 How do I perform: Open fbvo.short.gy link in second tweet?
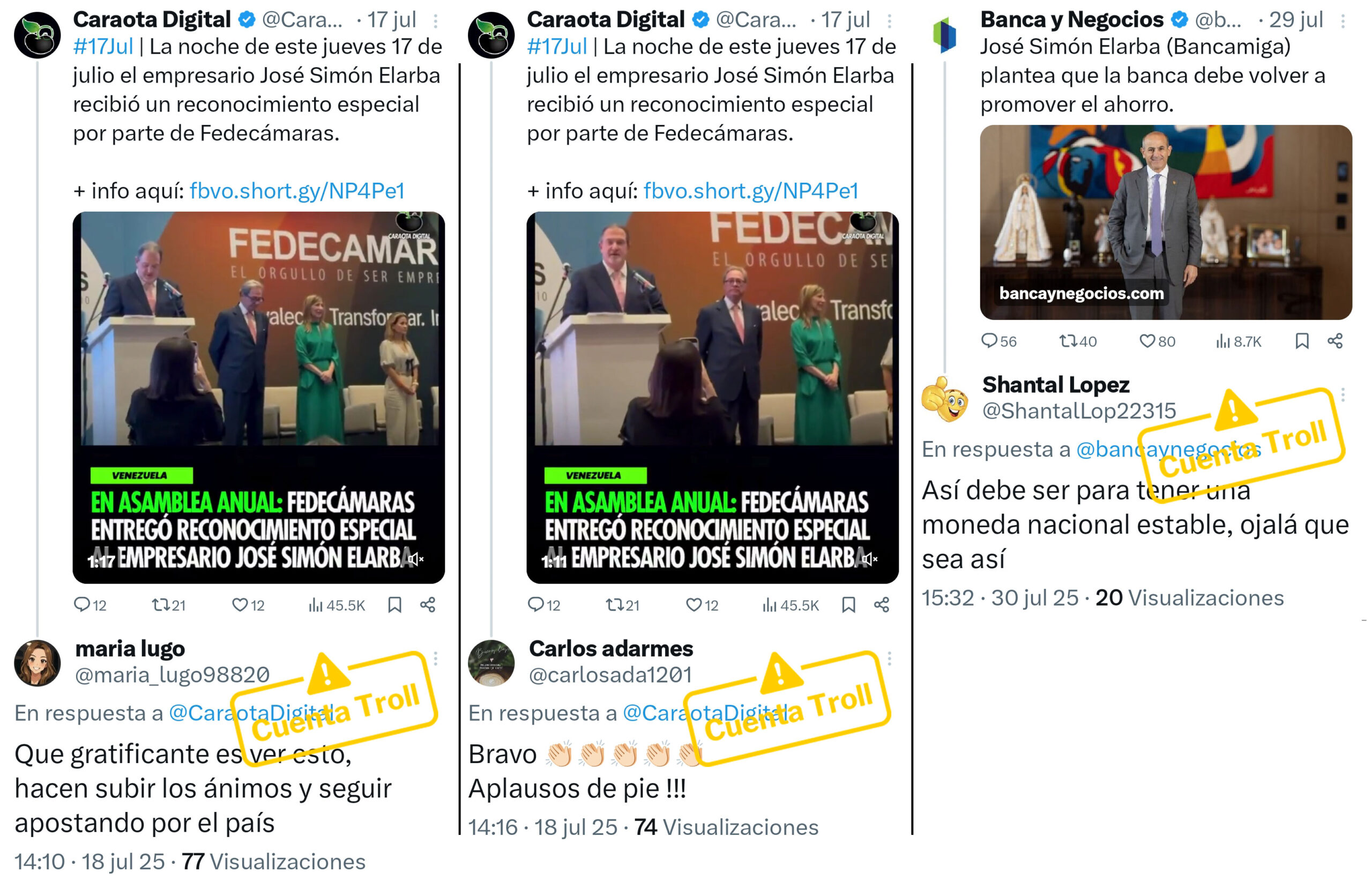tap(750, 191)
